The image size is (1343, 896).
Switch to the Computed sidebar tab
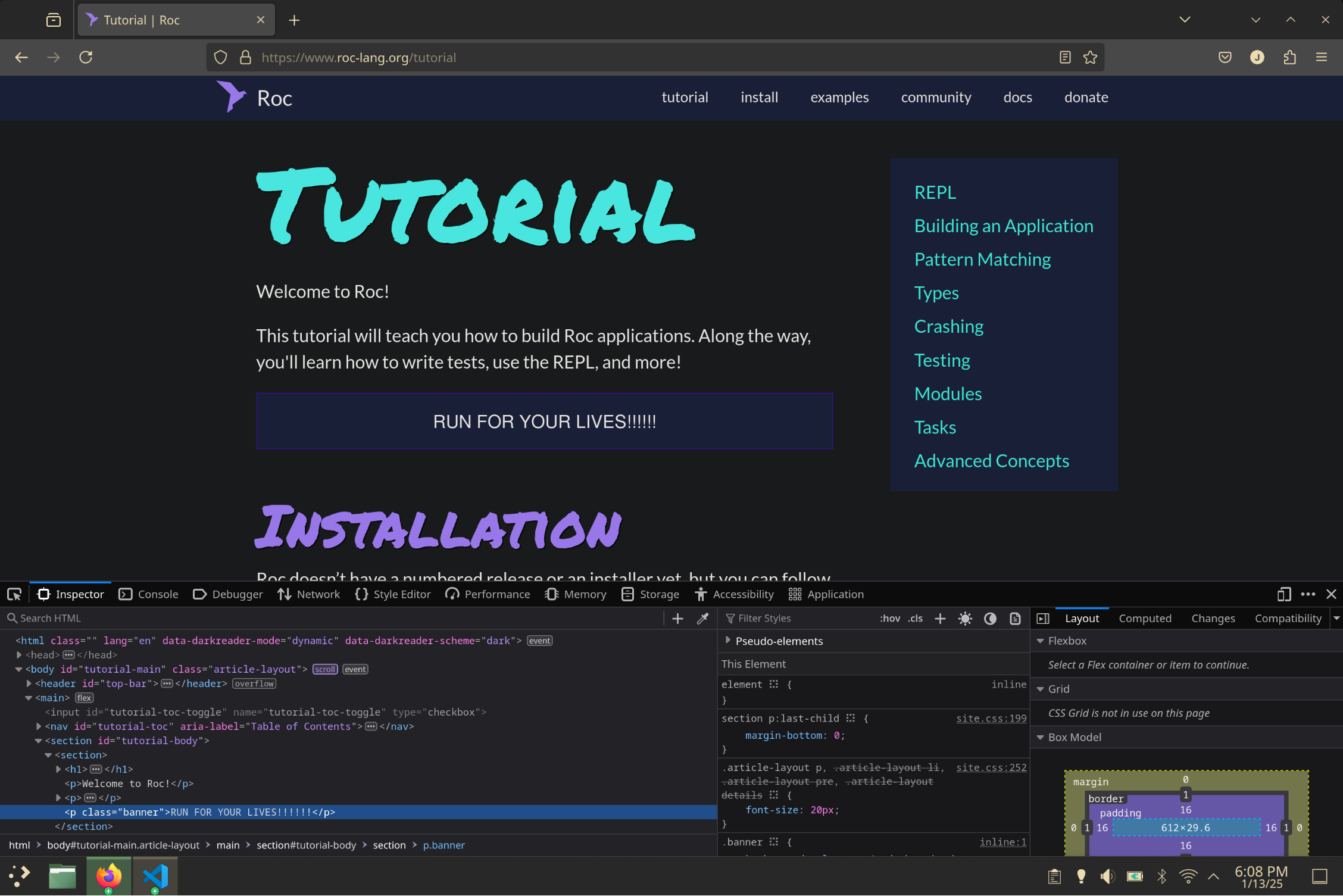coord(1145,619)
